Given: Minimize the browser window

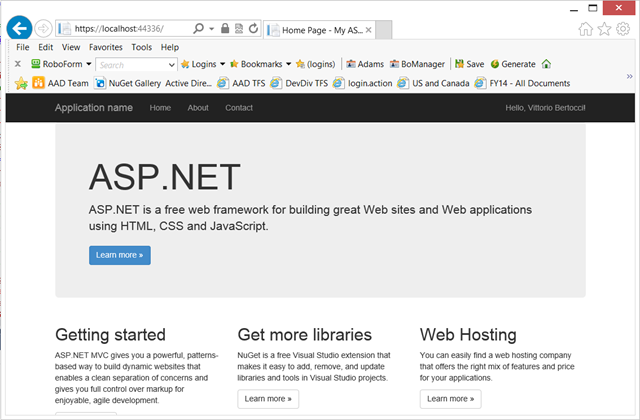Looking at the screenshot, I should click(574, 8).
